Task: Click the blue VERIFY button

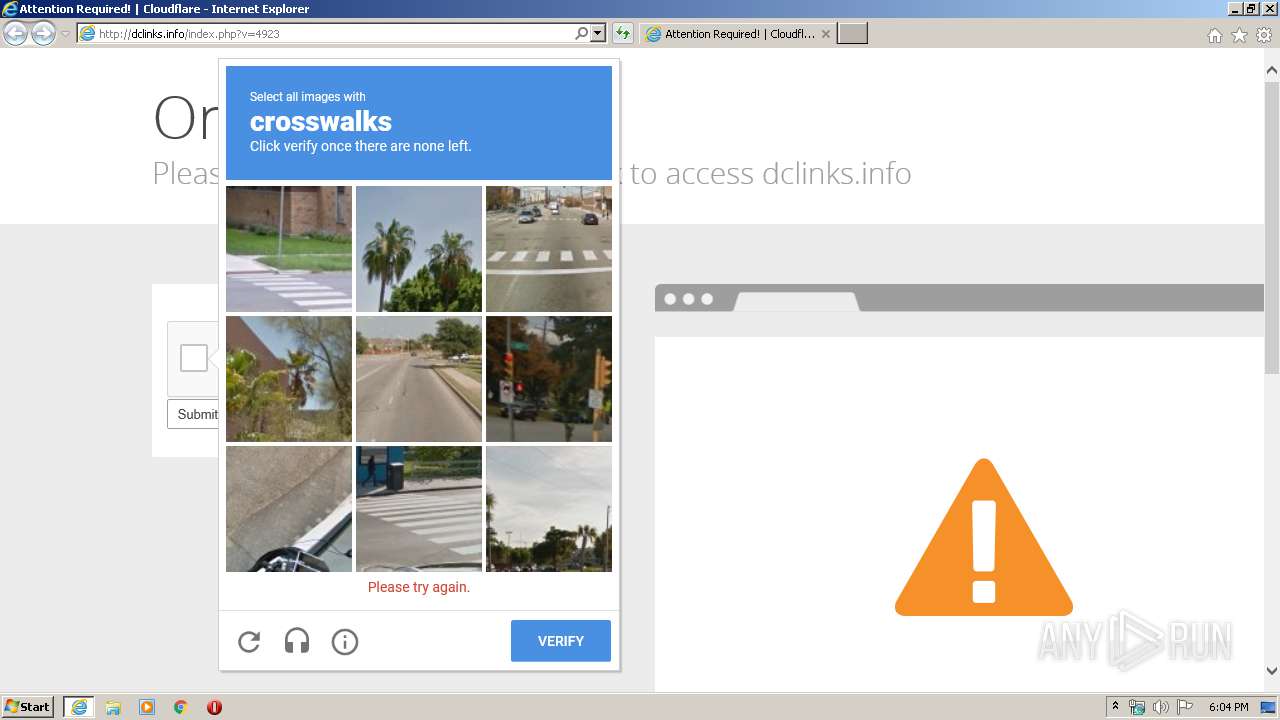Action: point(561,641)
